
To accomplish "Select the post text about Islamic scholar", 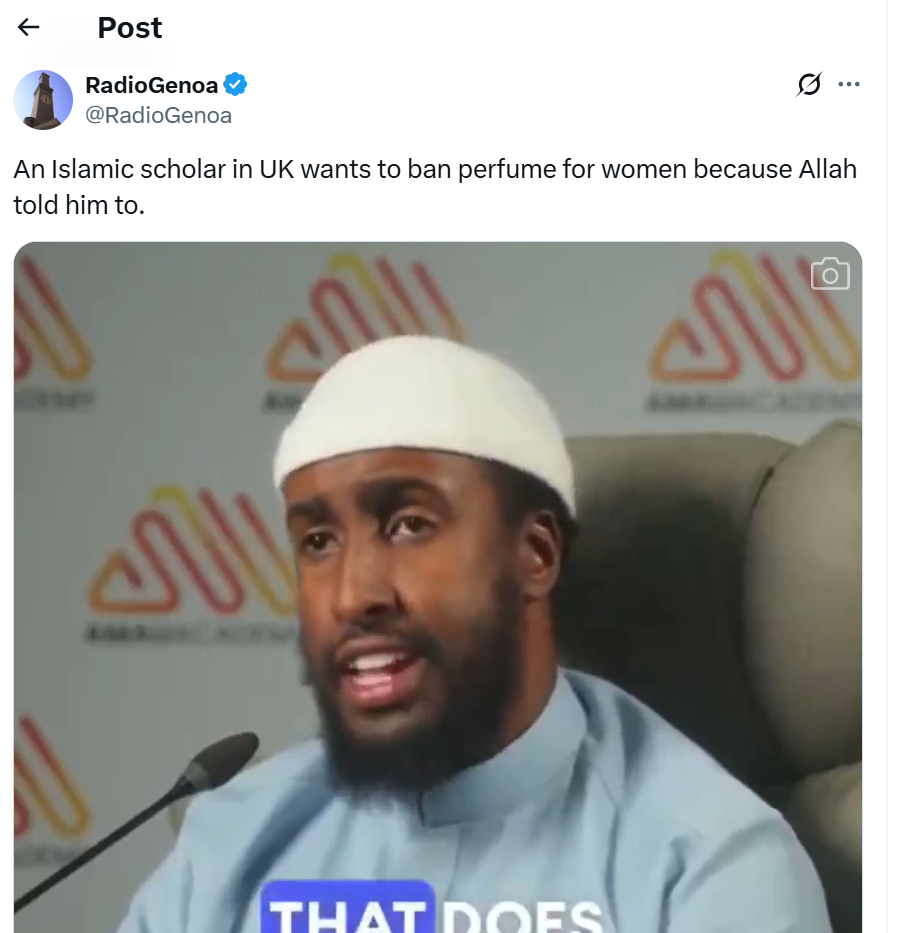I will tap(435, 187).
